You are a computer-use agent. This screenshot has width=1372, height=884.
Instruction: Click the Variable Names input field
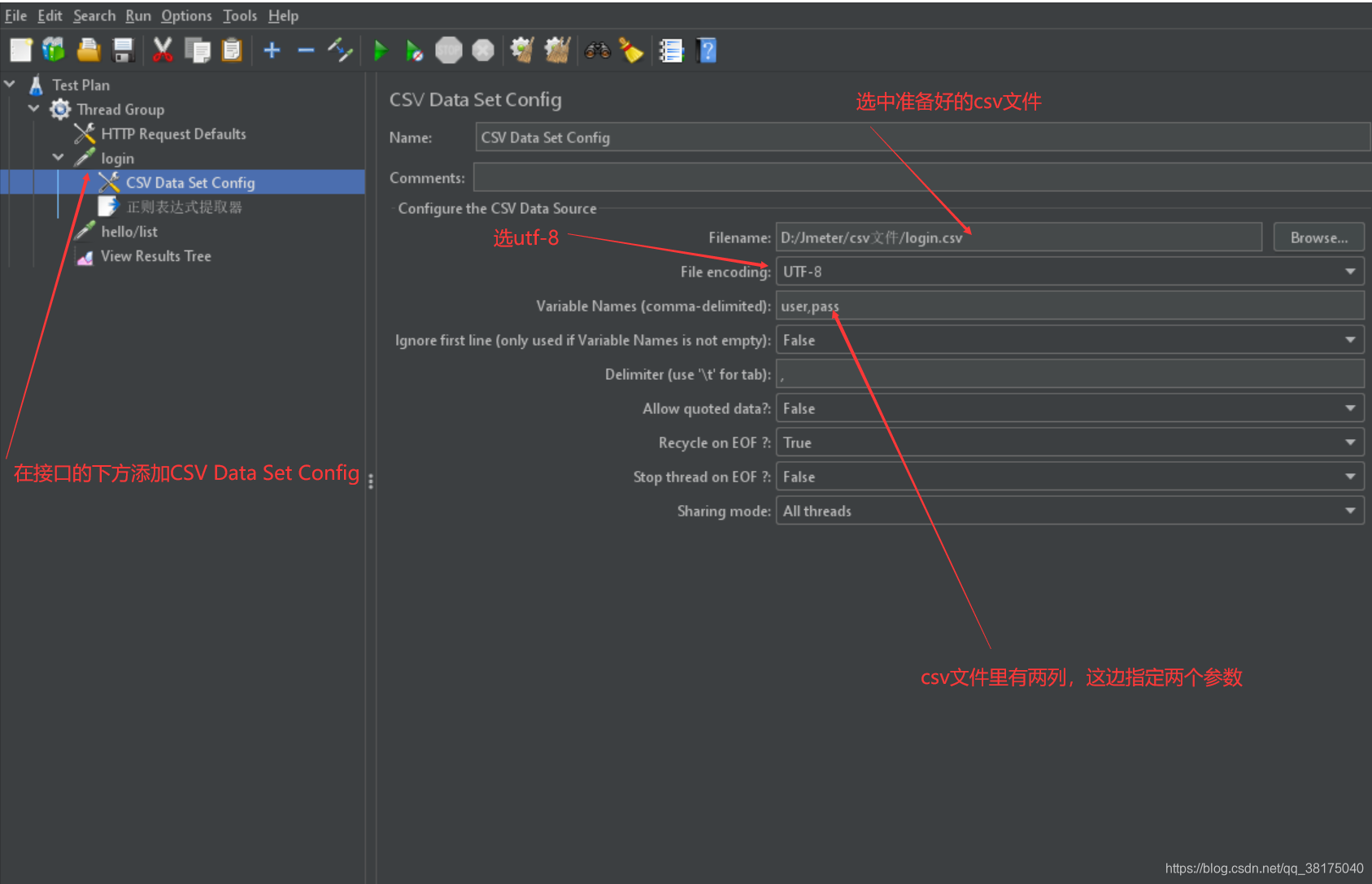click(x=1069, y=306)
